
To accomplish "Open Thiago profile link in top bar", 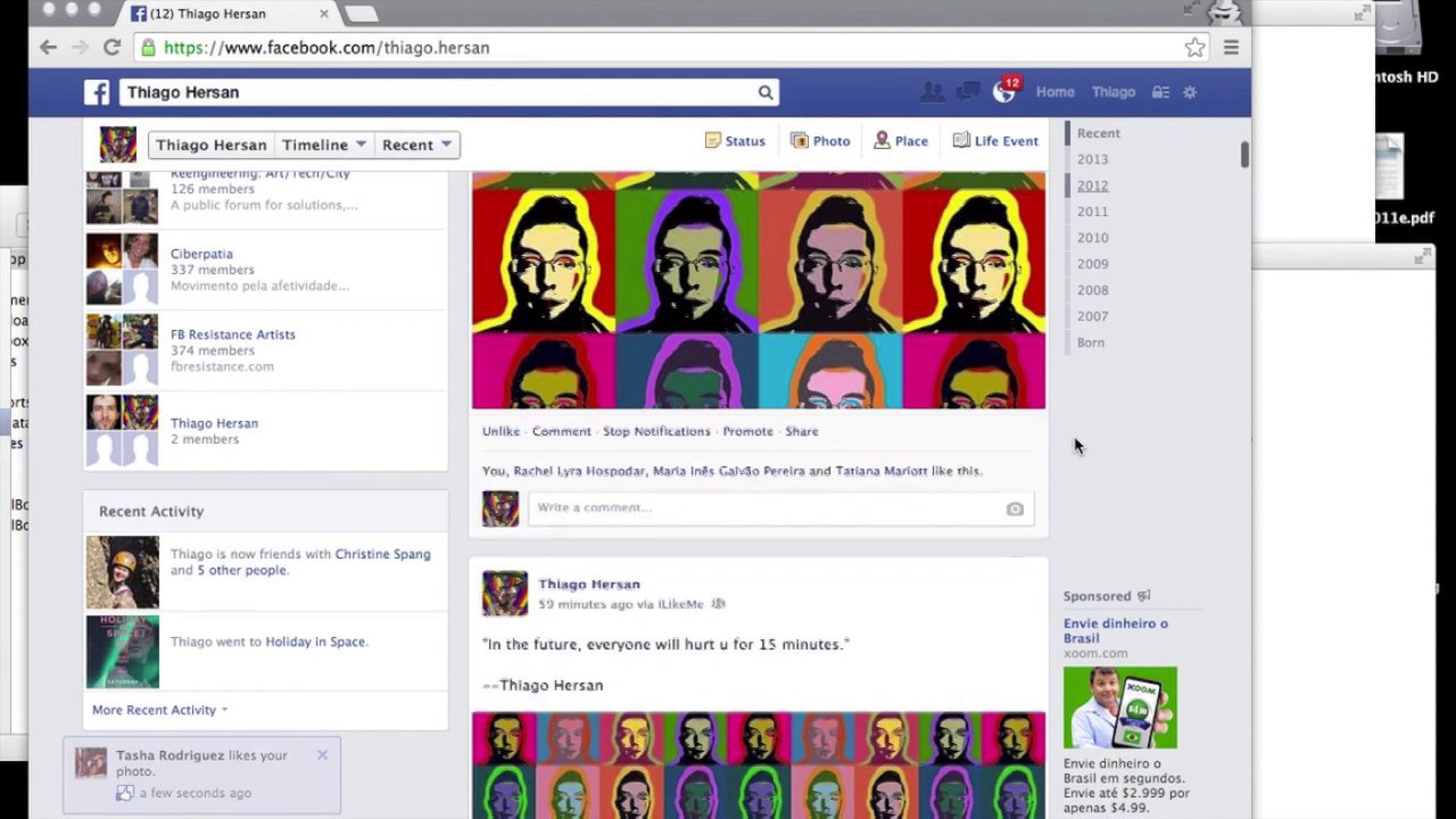I will (x=1113, y=92).
